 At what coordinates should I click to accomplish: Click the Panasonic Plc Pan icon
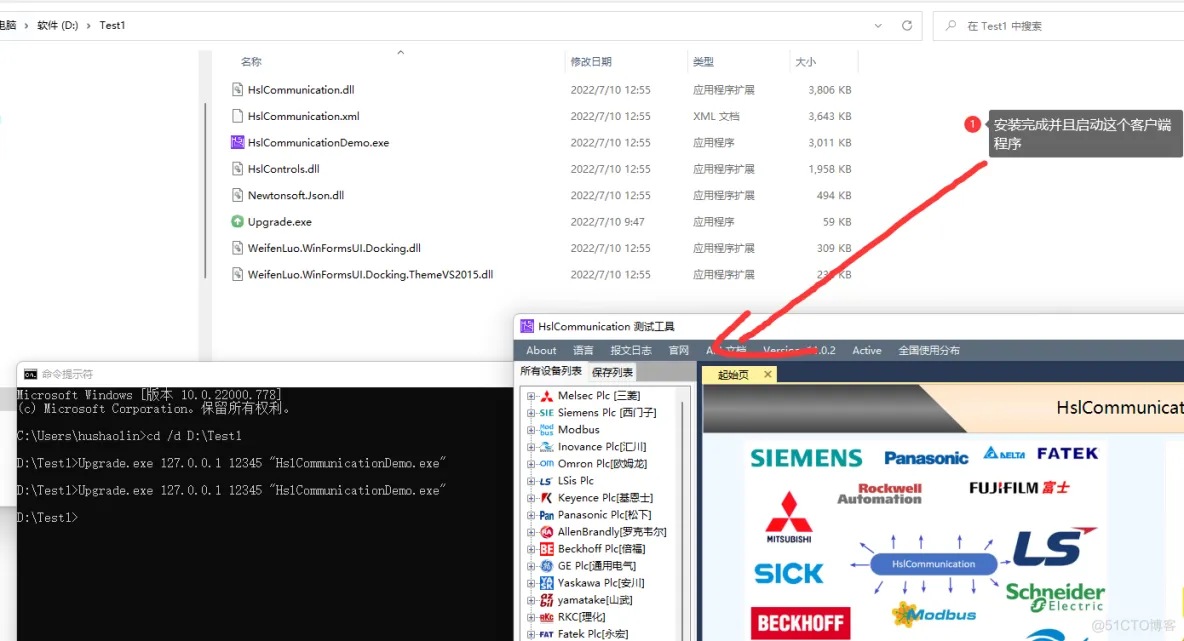[547, 515]
